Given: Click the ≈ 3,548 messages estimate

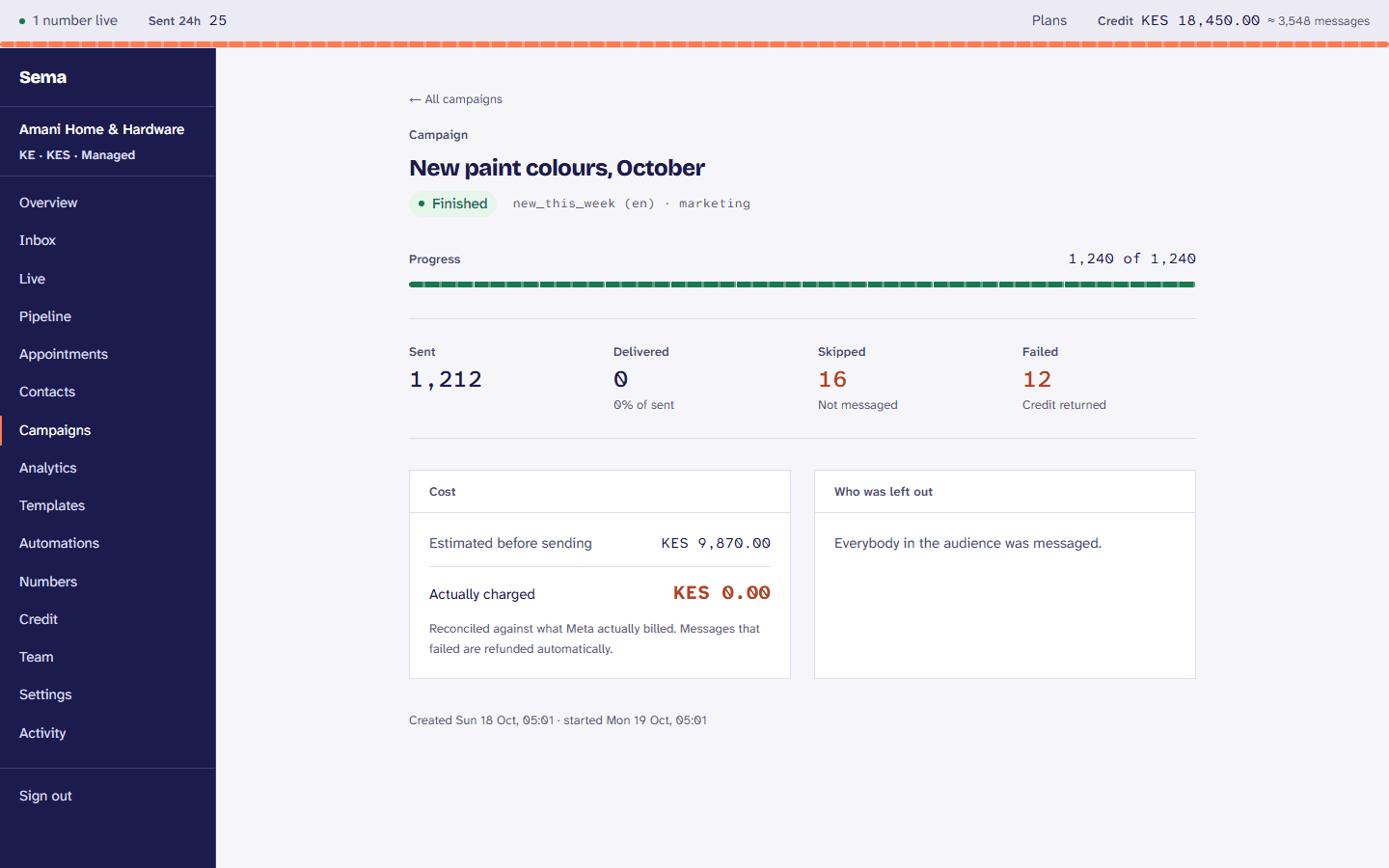Looking at the screenshot, I should [1319, 21].
